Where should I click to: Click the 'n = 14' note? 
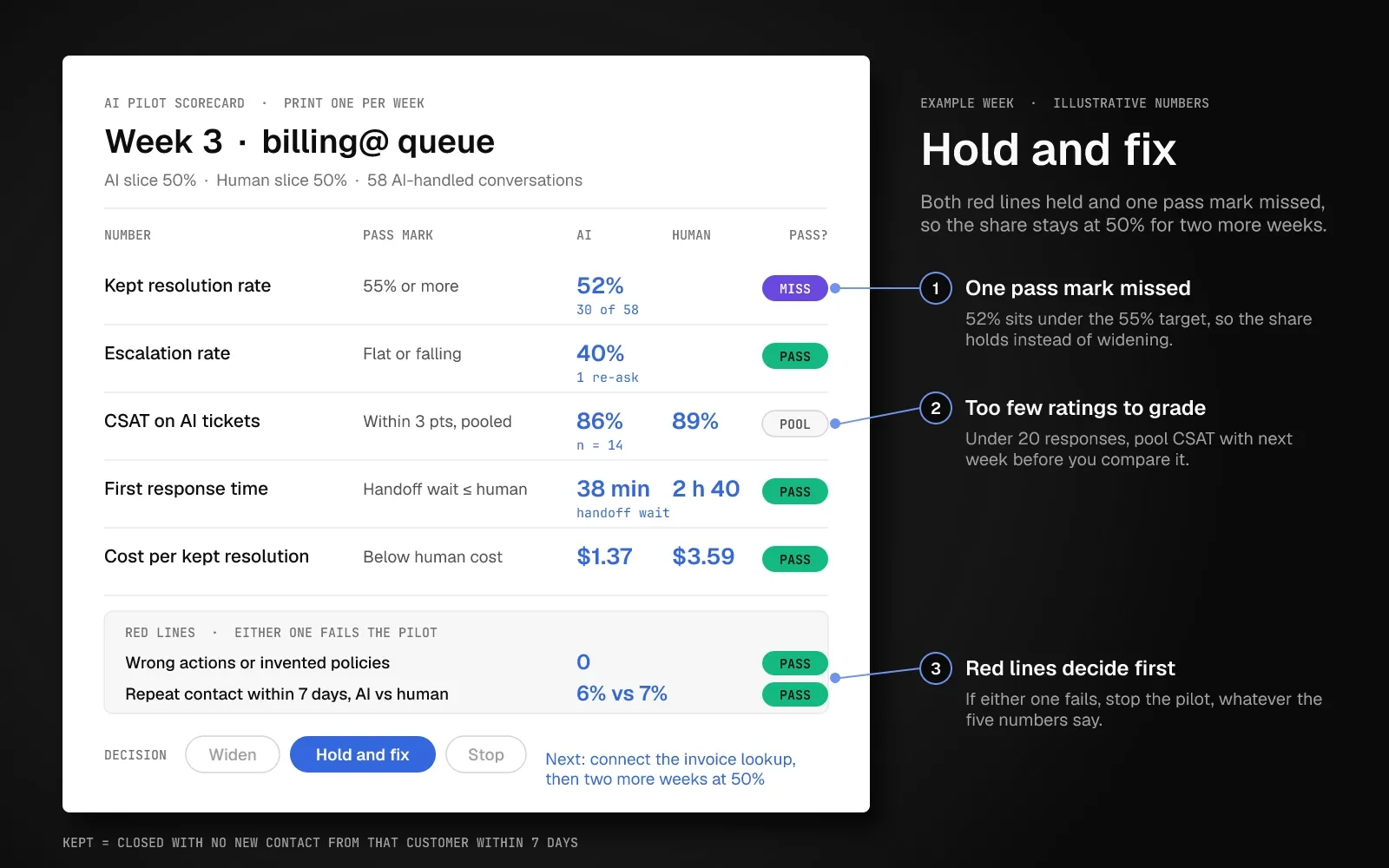pos(600,445)
